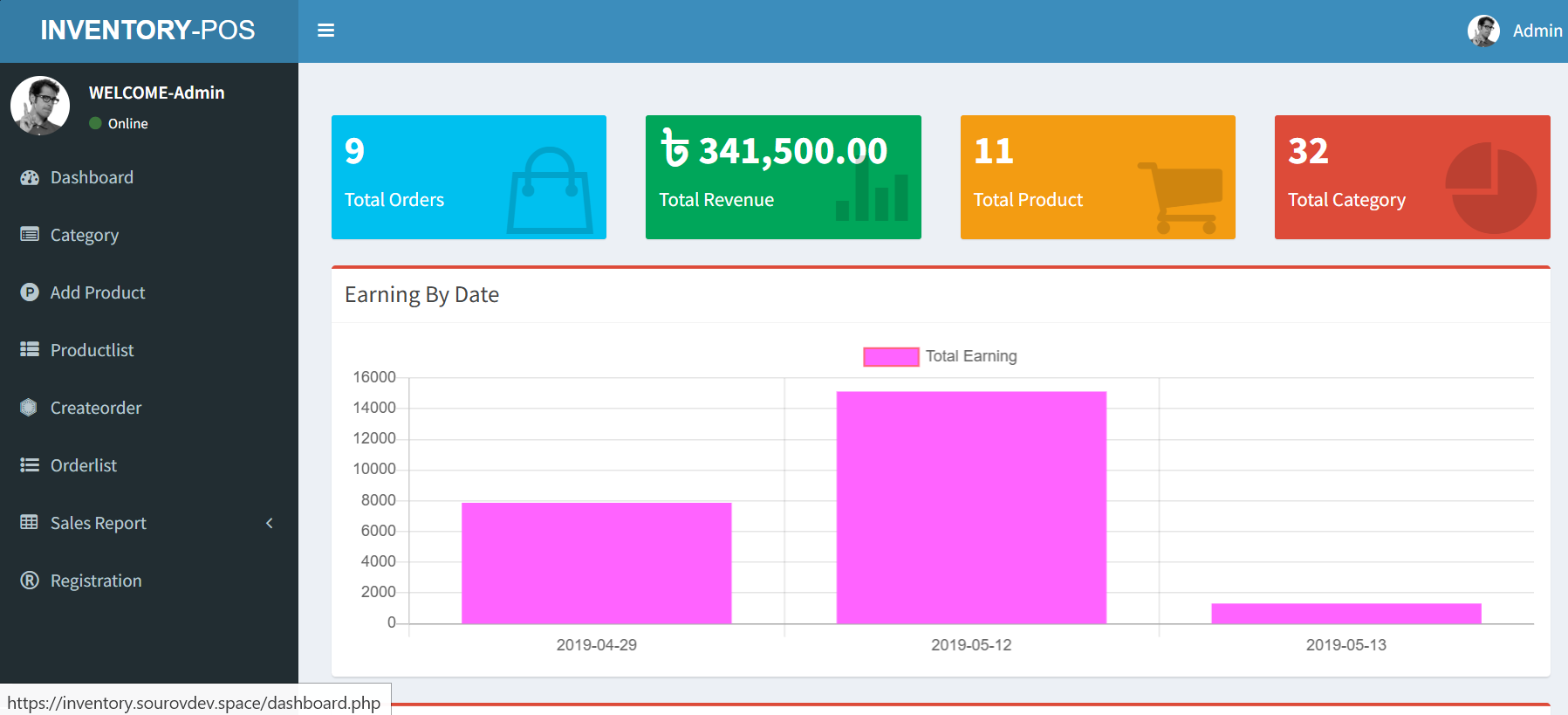The width and height of the screenshot is (1568, 715).
Task: Expand the Sales Report submenu chevron
Action: click(x=270, y=523)
